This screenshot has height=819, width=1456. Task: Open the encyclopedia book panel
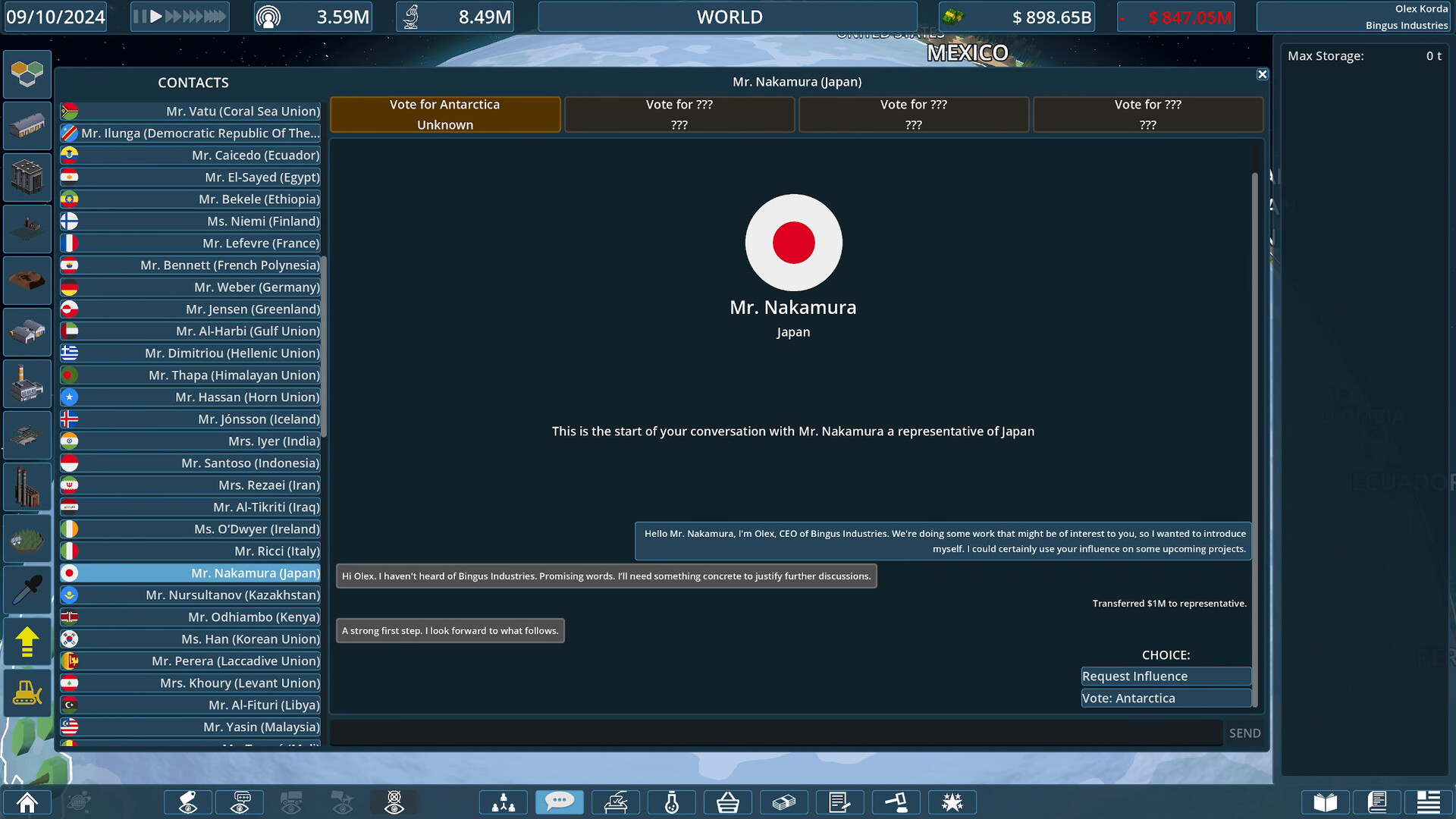coord(1325,802)
